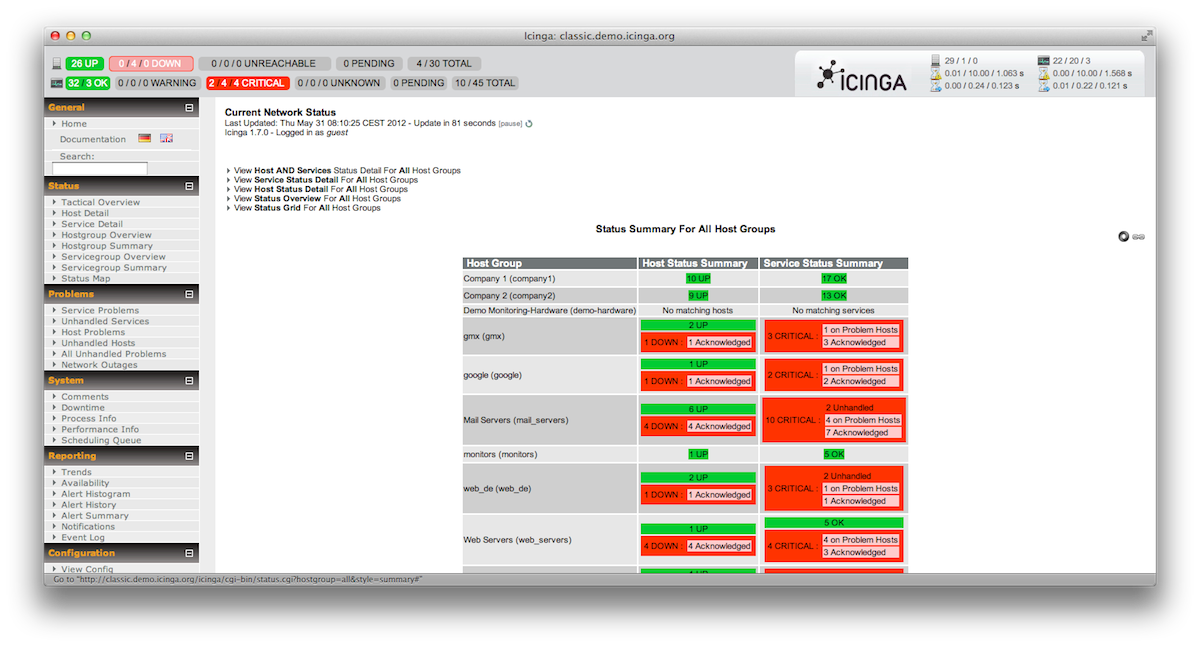This screenshot has height=647, width=1200.
Task: Click the green 10 UP bar for Company 1
Action: click(x=697, y=279)
